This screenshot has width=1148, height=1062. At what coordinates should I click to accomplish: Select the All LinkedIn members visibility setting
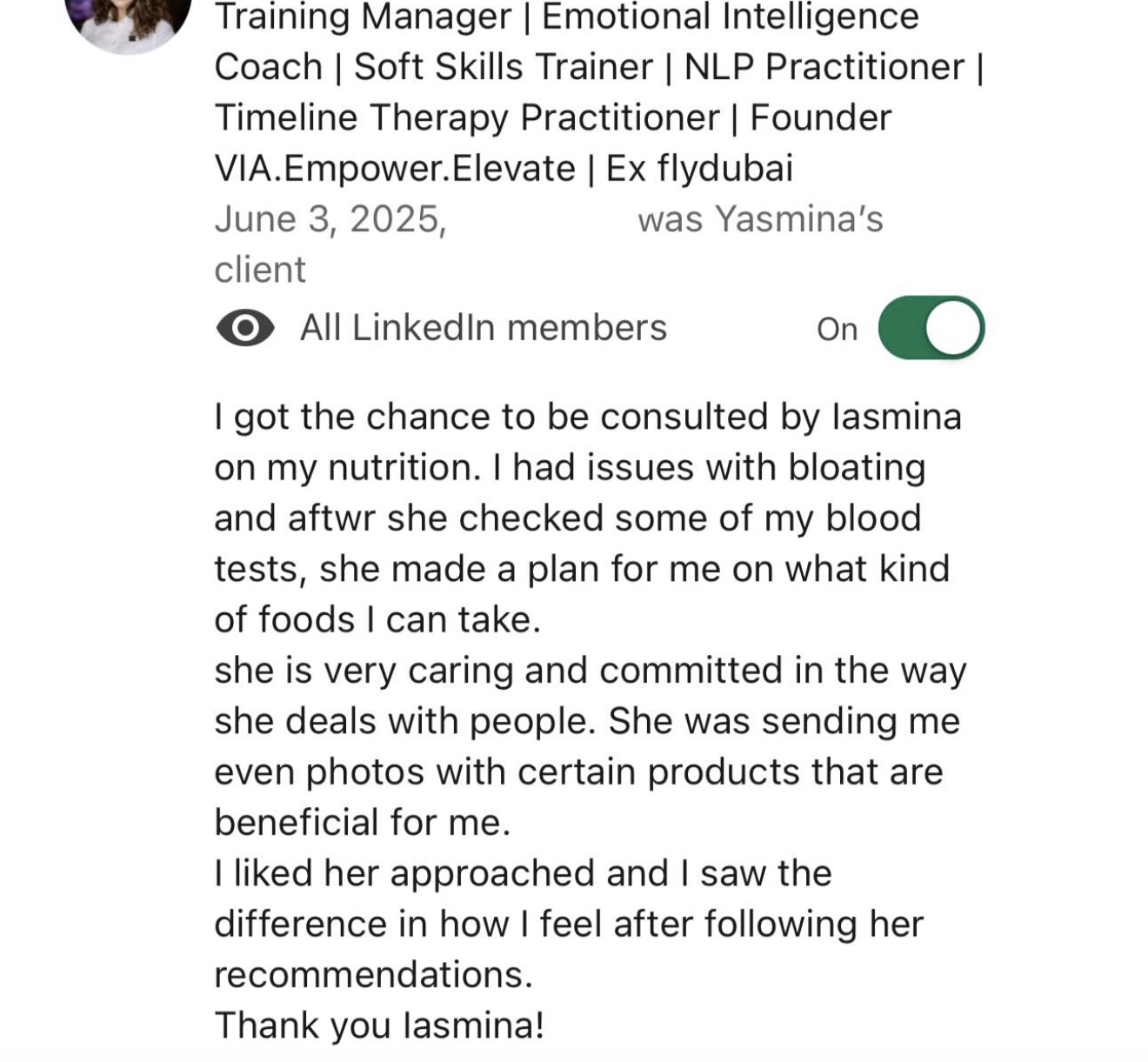(x=484, y=328)
